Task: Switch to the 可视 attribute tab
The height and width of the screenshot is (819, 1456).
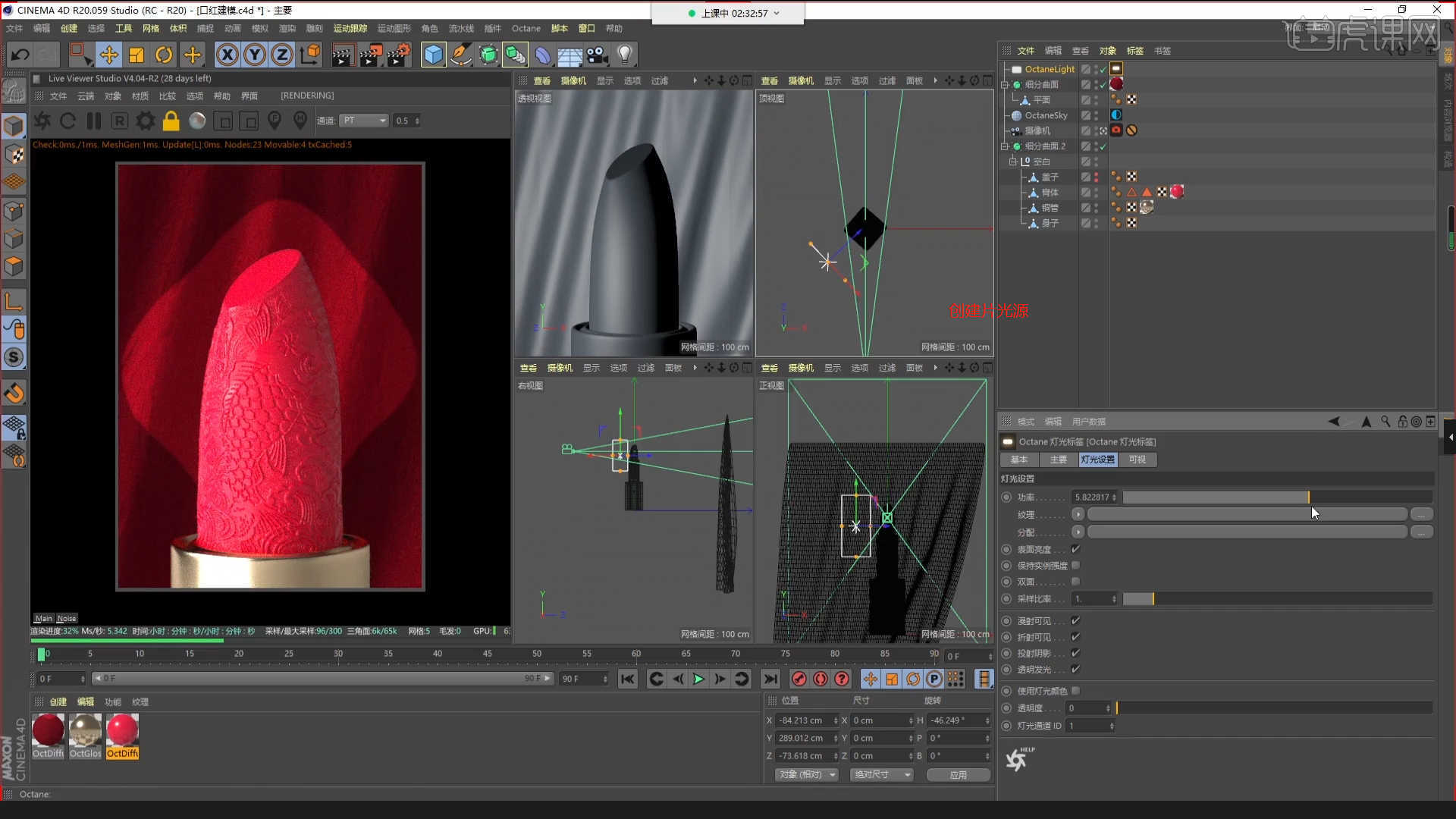Action: [1137, 460]
